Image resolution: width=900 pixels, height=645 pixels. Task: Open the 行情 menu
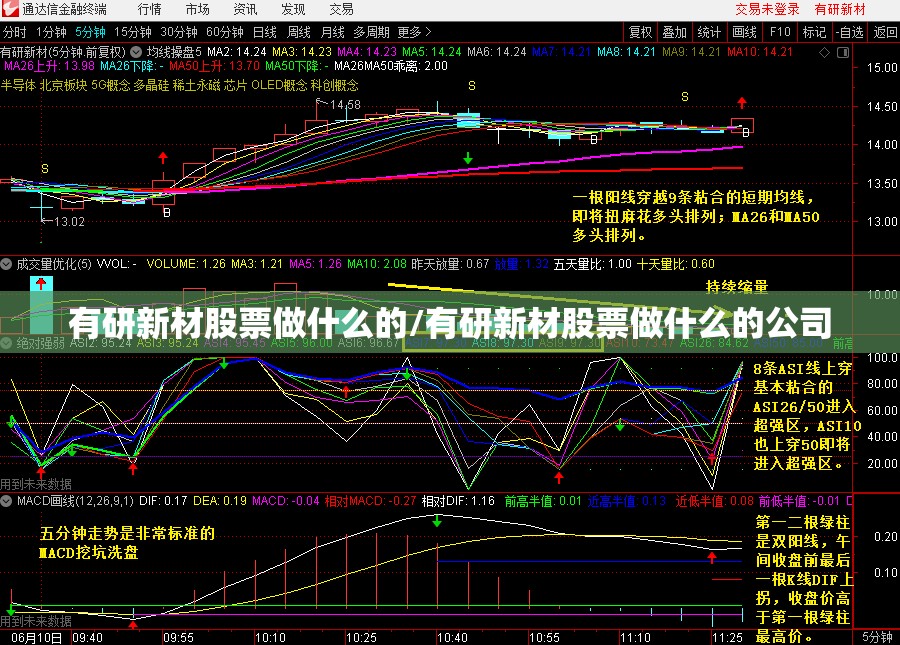[x=150, y=9]
